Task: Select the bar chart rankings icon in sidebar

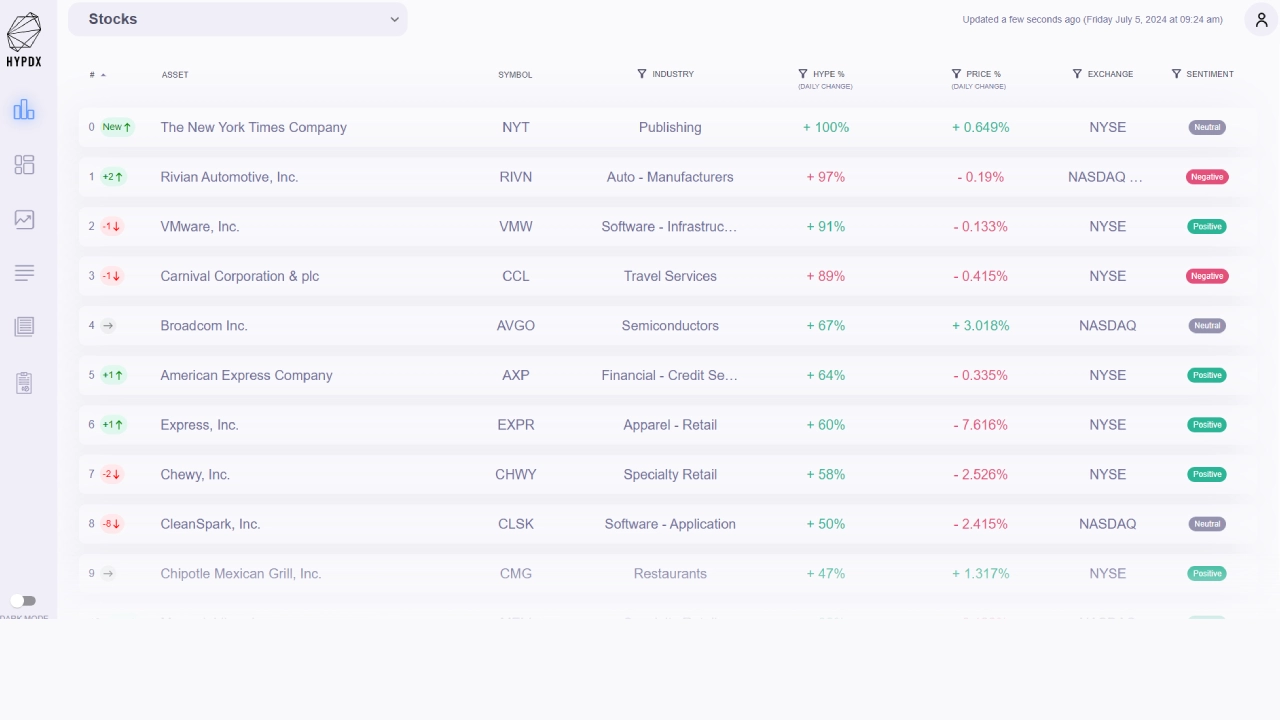Action: 24,110
